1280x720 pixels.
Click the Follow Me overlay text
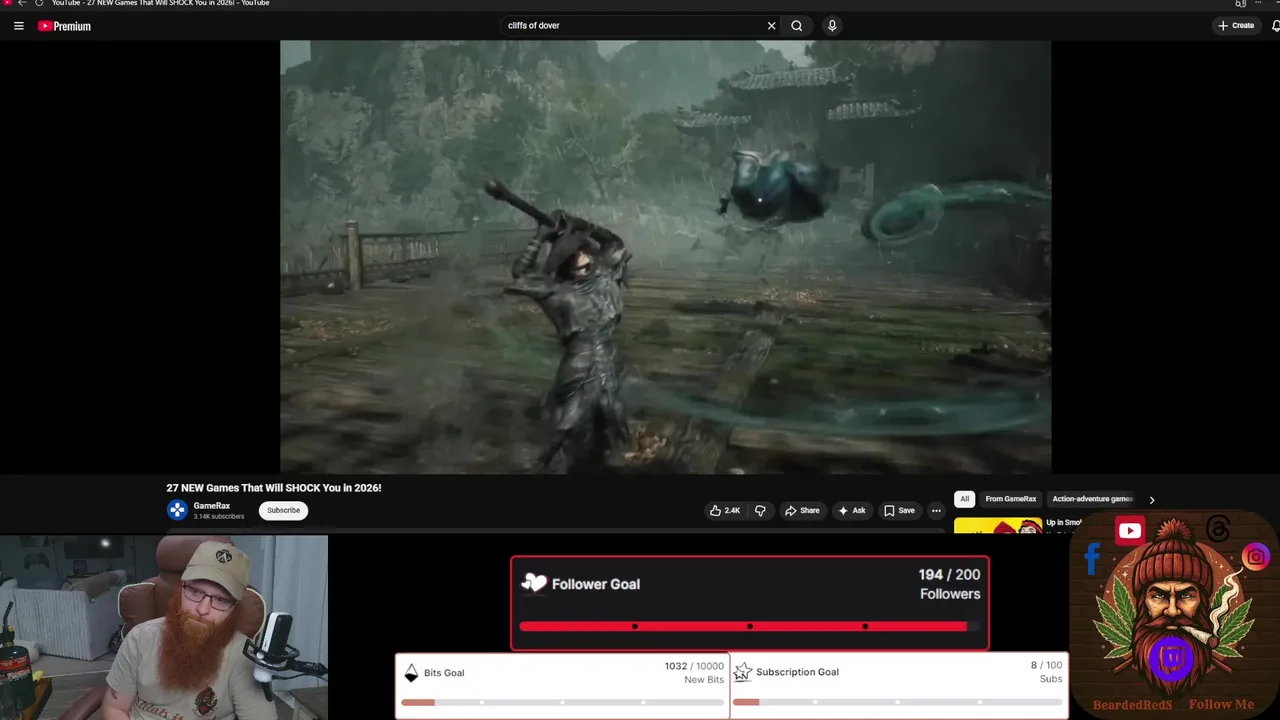[1221, 704]
